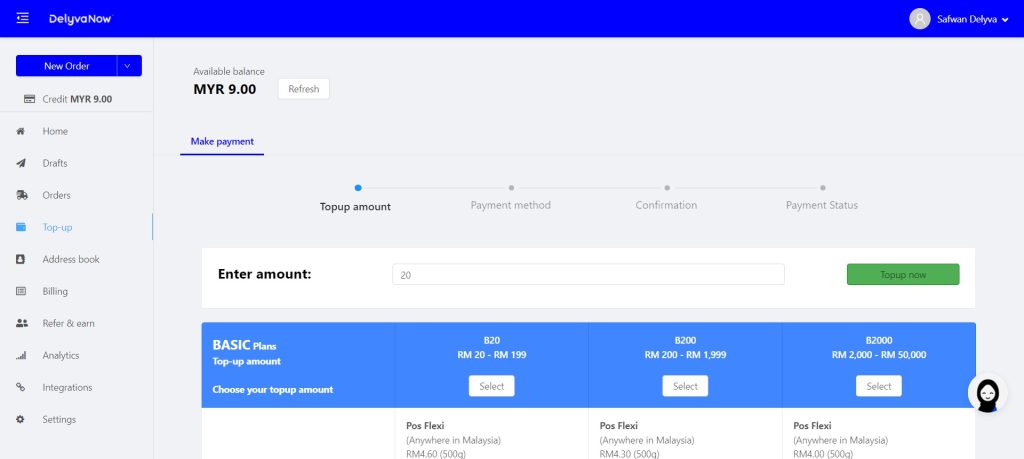This screenshot has width=1024, height=459.
Task: Refresh the available balance
Action: pyautogui.click(x=304, y=89)
